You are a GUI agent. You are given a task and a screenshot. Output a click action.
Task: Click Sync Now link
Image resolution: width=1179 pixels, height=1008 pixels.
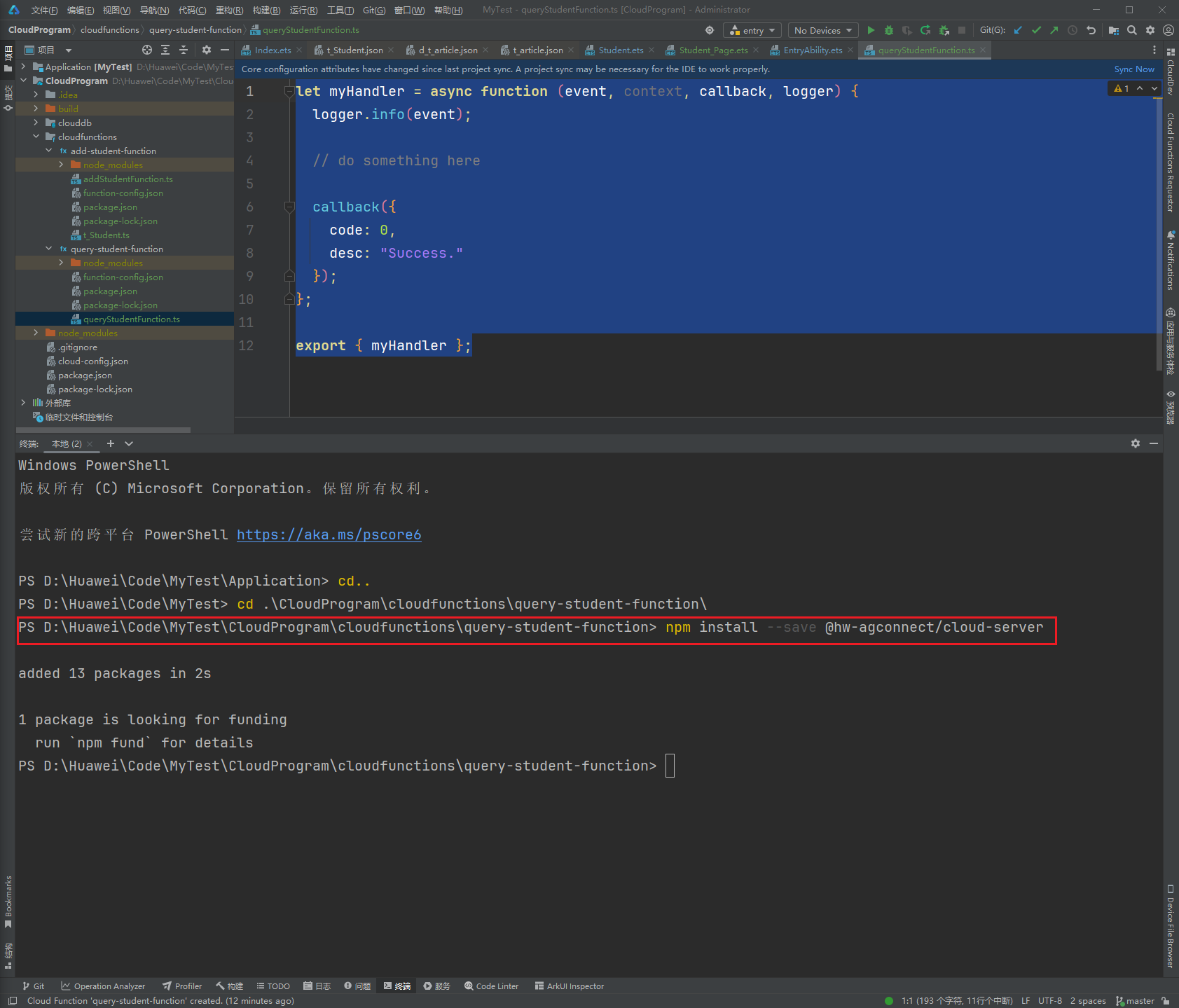(1134, 69)
